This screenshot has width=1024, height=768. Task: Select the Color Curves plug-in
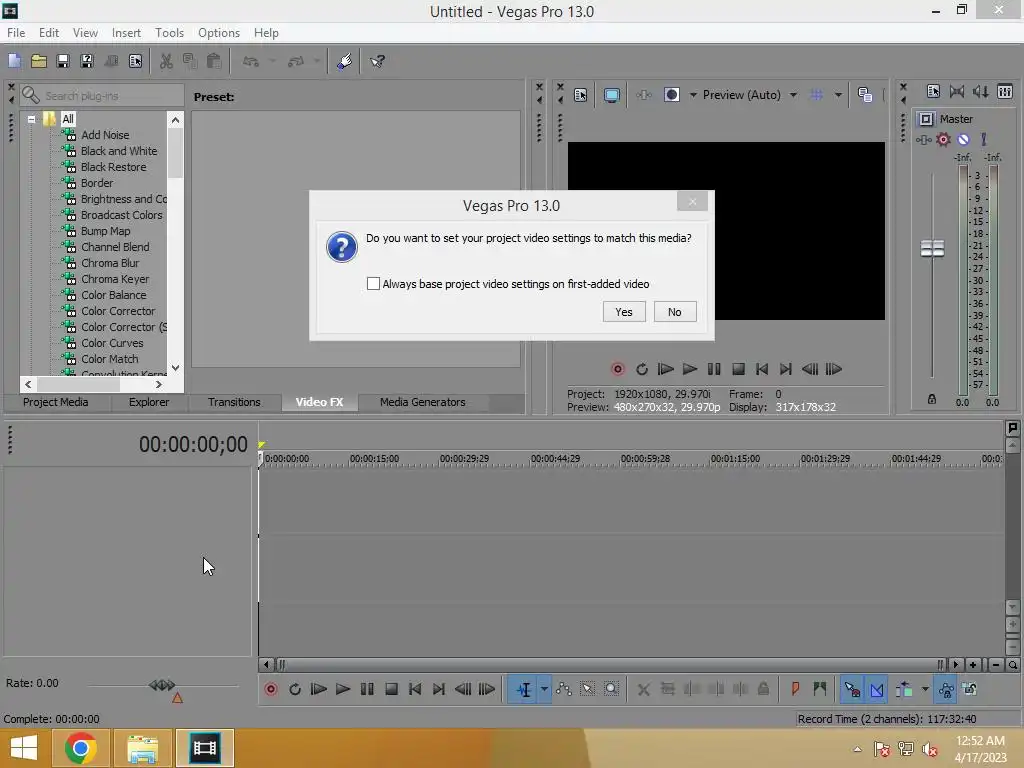(x=112, y=343)
